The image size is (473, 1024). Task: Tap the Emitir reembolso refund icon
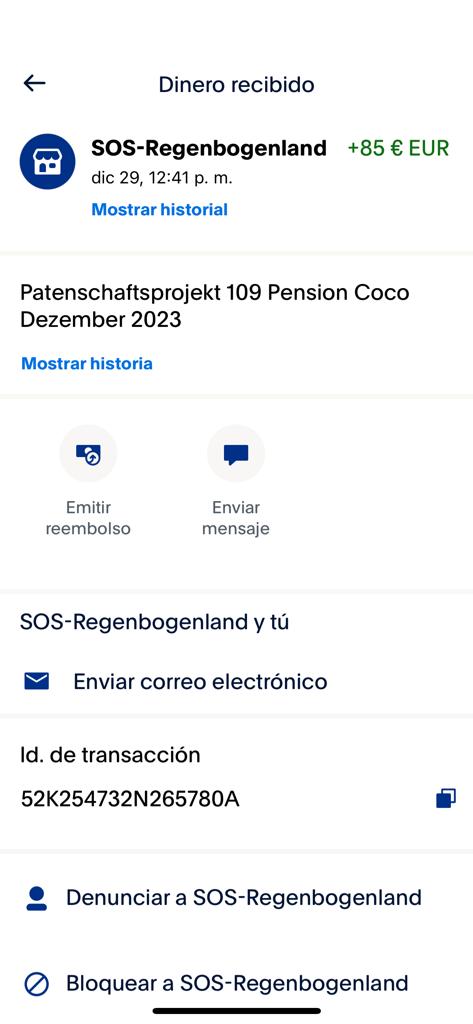(x=88, y=453)
